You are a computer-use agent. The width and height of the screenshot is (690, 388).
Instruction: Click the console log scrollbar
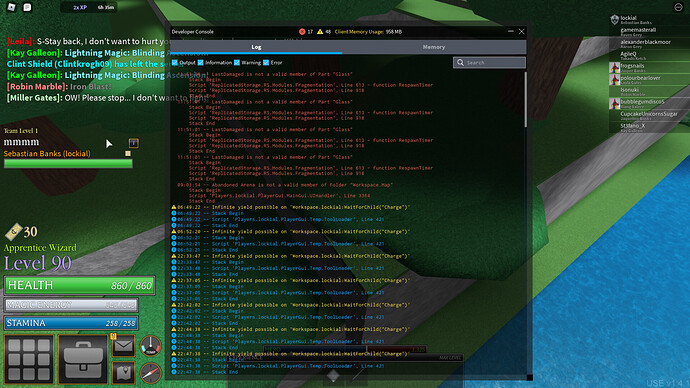pos(525,99)
